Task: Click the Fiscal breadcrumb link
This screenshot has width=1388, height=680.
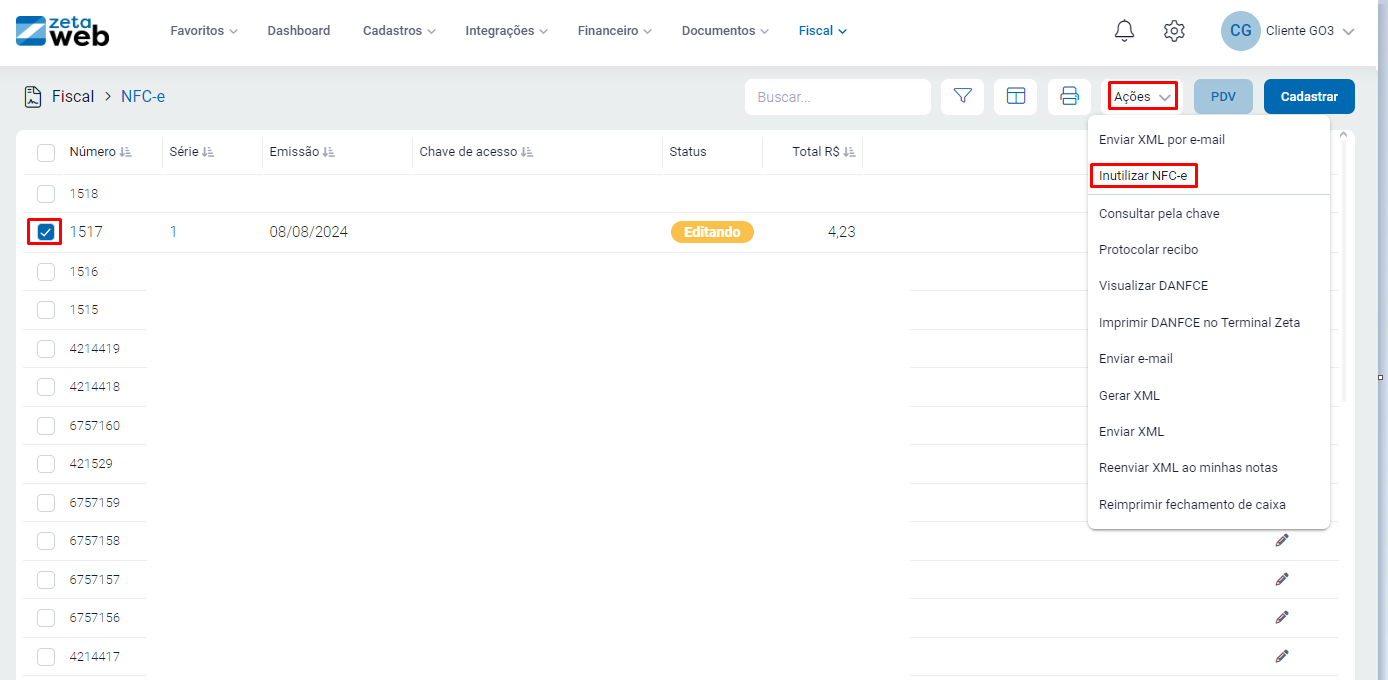Action: pos(73,96)
